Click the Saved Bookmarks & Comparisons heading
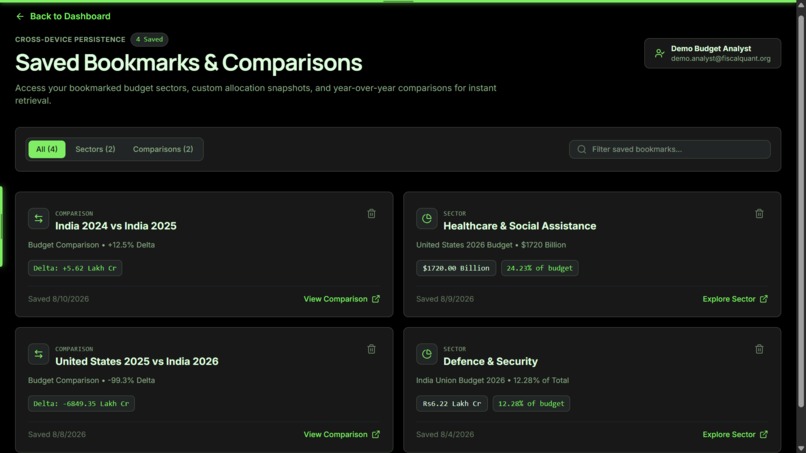This screenshot has height=453, width=806. [189, 63]
